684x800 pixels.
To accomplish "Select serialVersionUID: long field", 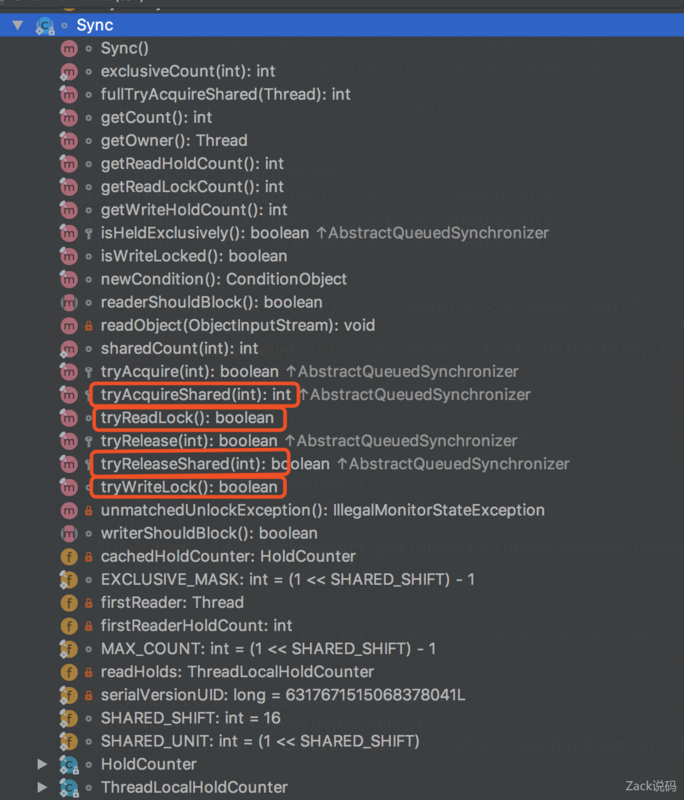I will point(283,695).
